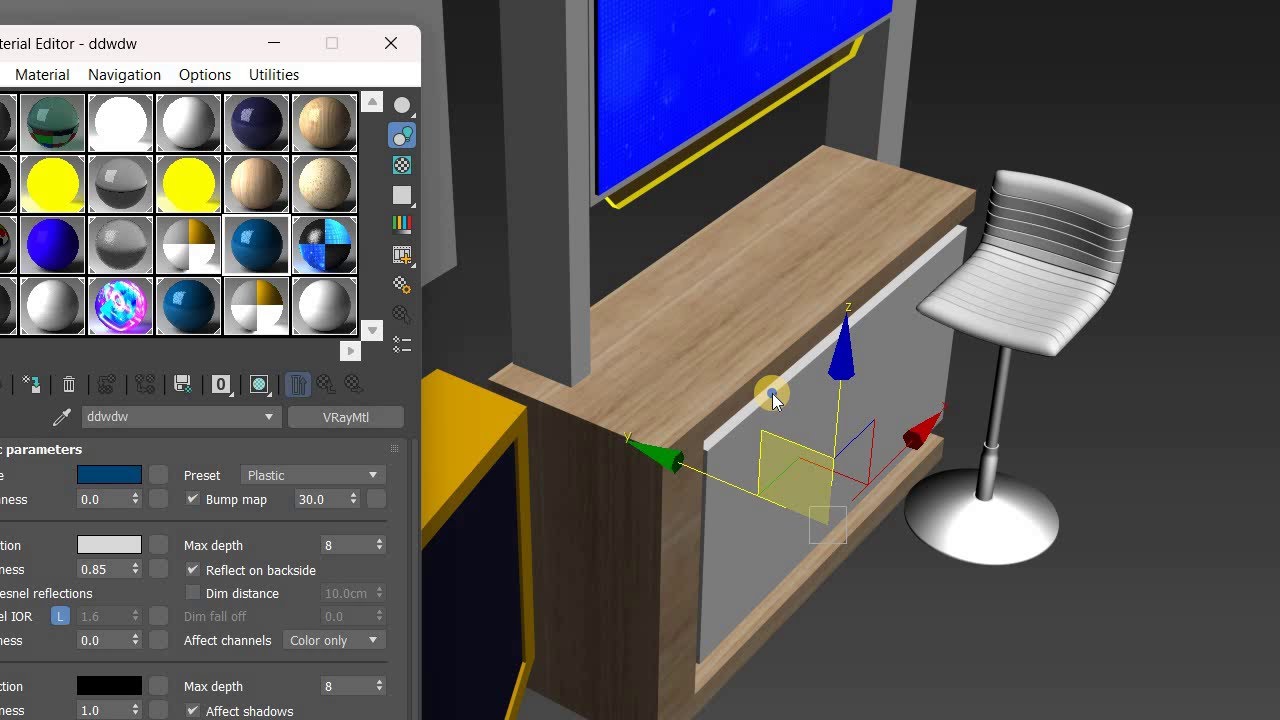This screenshot has width=1280, height=720.
Task: Click the 0.85 glossiness spinner arrows
Action: click(135, 569)
